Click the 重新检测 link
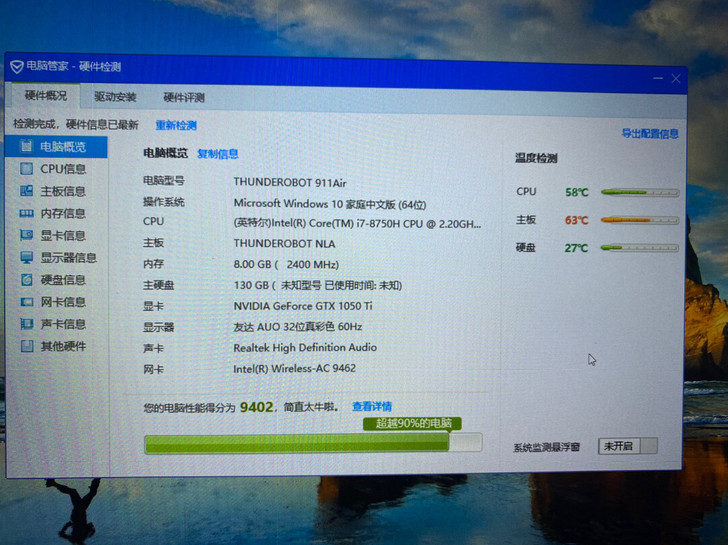The image size is (728, 545). [x=176, y=125]
